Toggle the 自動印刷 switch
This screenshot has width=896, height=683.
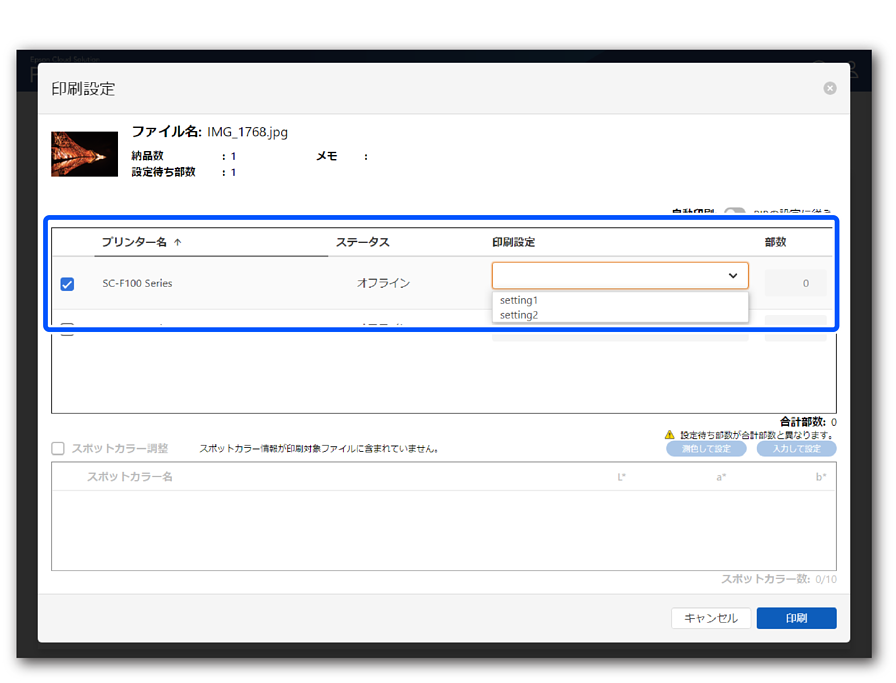(735, 213)
